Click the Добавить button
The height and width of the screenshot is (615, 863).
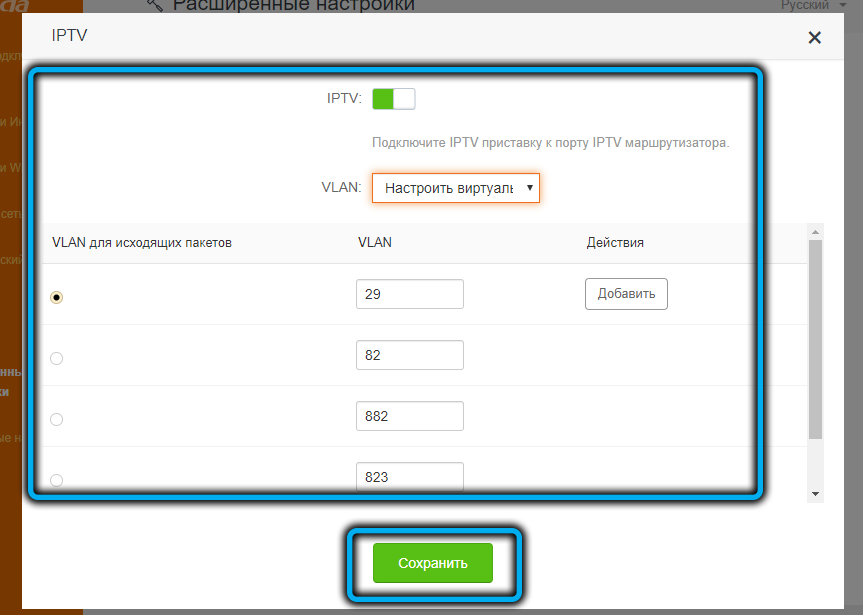pos(626,294)
